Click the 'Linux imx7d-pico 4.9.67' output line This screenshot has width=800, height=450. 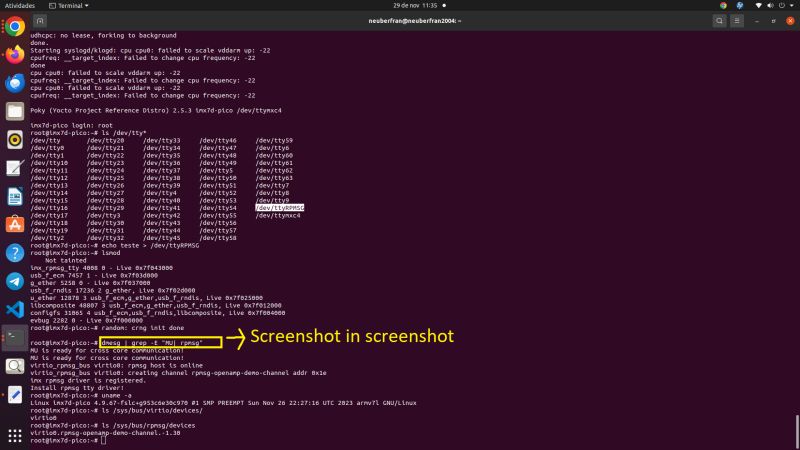pyautogui.click(x=223, y=403)
